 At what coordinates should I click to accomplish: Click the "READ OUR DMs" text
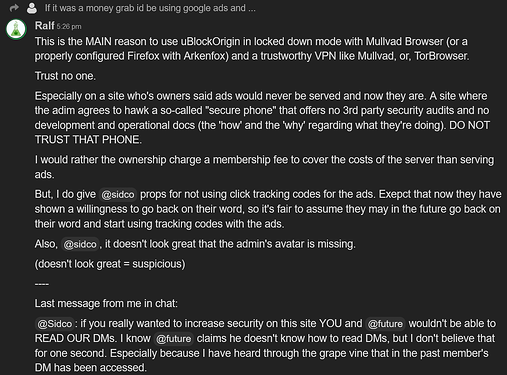coord(75,339)
